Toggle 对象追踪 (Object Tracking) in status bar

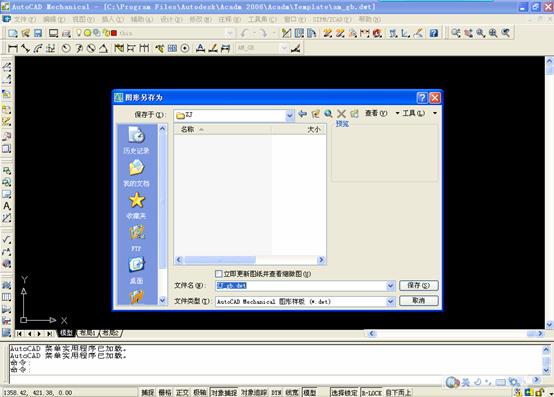click(254, 392)
